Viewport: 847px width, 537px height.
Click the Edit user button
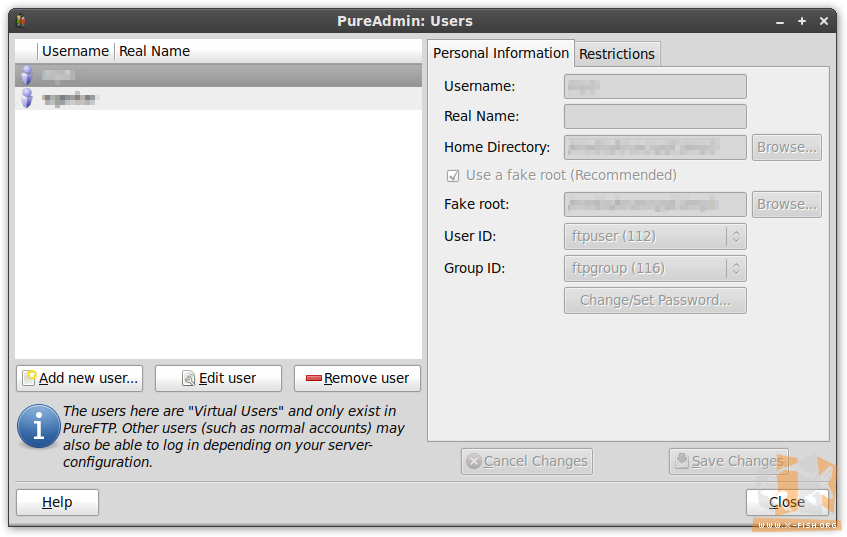tap(218, 378)
